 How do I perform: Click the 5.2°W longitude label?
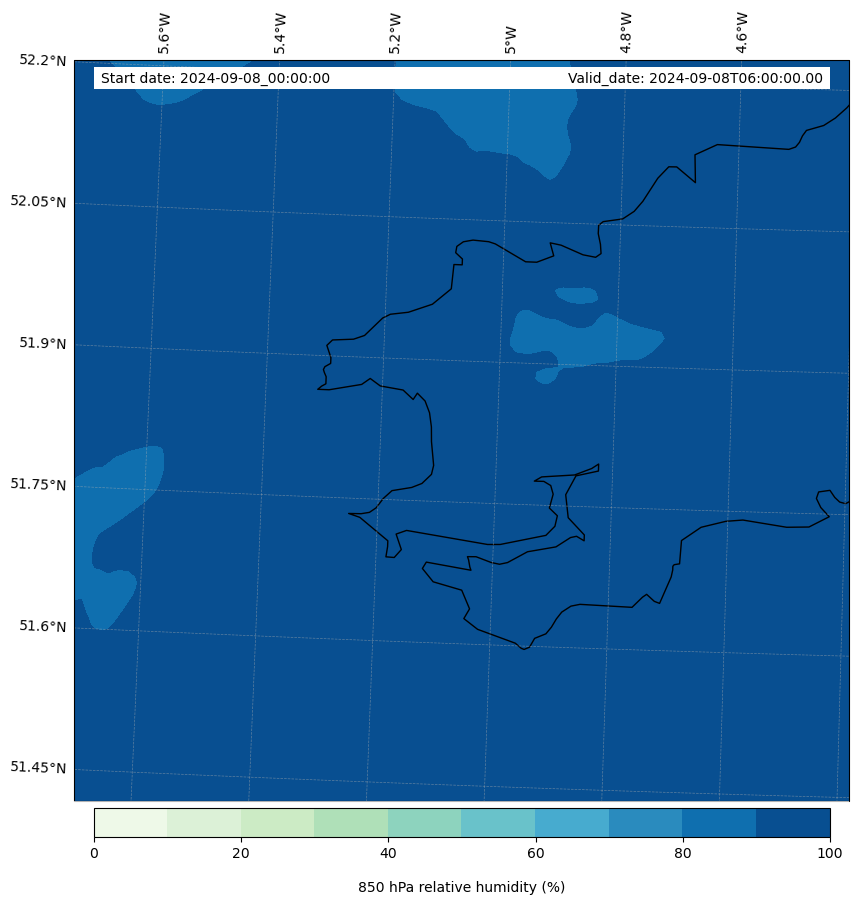coord(395,34)
